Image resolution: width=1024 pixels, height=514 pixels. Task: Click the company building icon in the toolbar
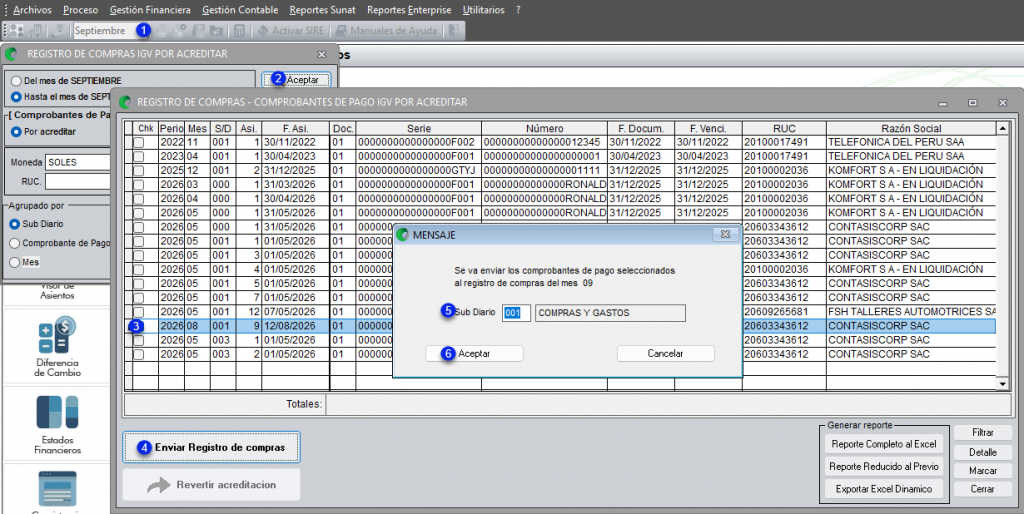[x=37, y=31]
